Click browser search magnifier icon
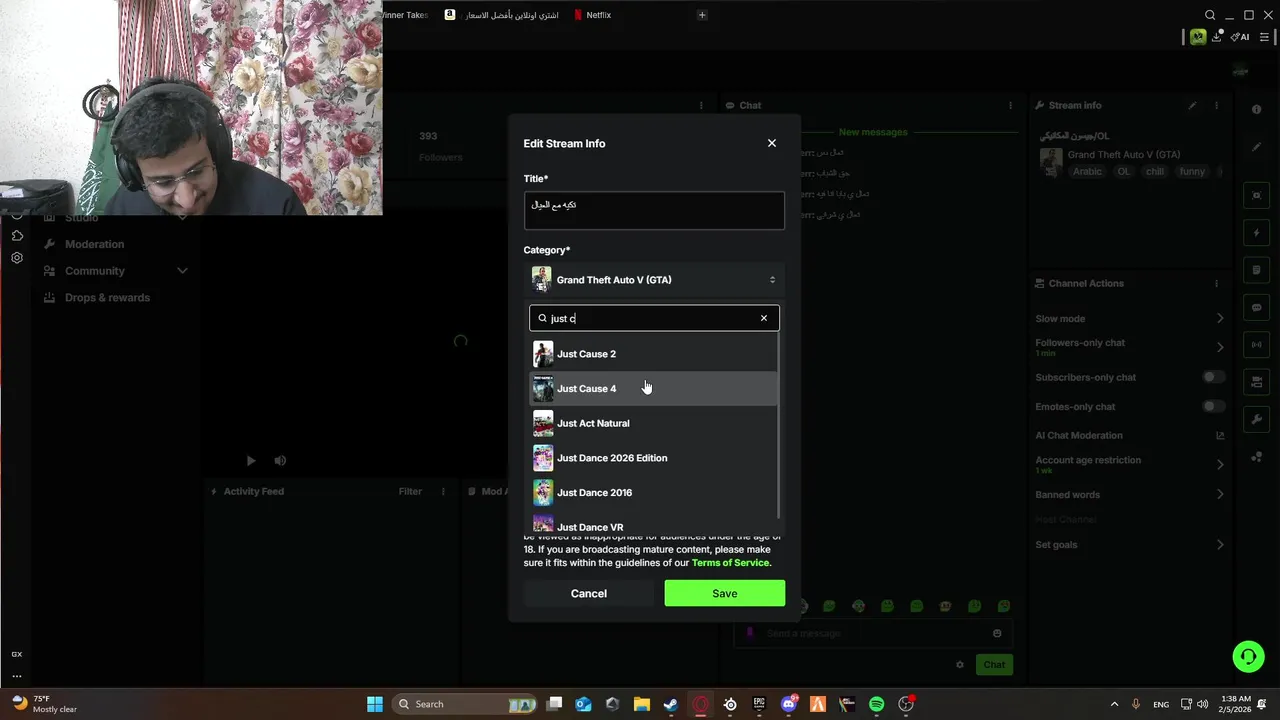Viewport: 1280px width, 720px height. tap(1210, 15)
